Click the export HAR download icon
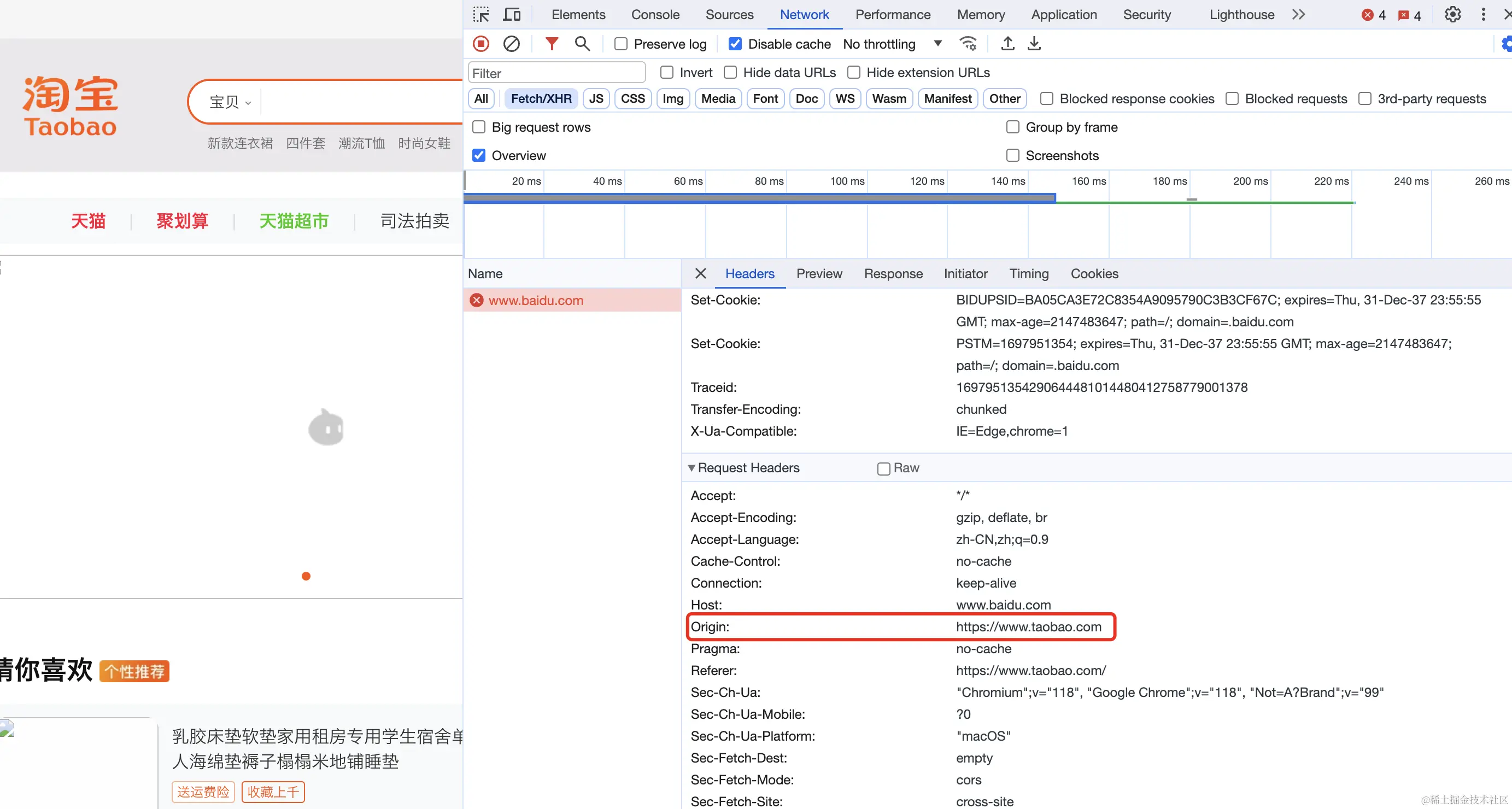 [1034, 44]
